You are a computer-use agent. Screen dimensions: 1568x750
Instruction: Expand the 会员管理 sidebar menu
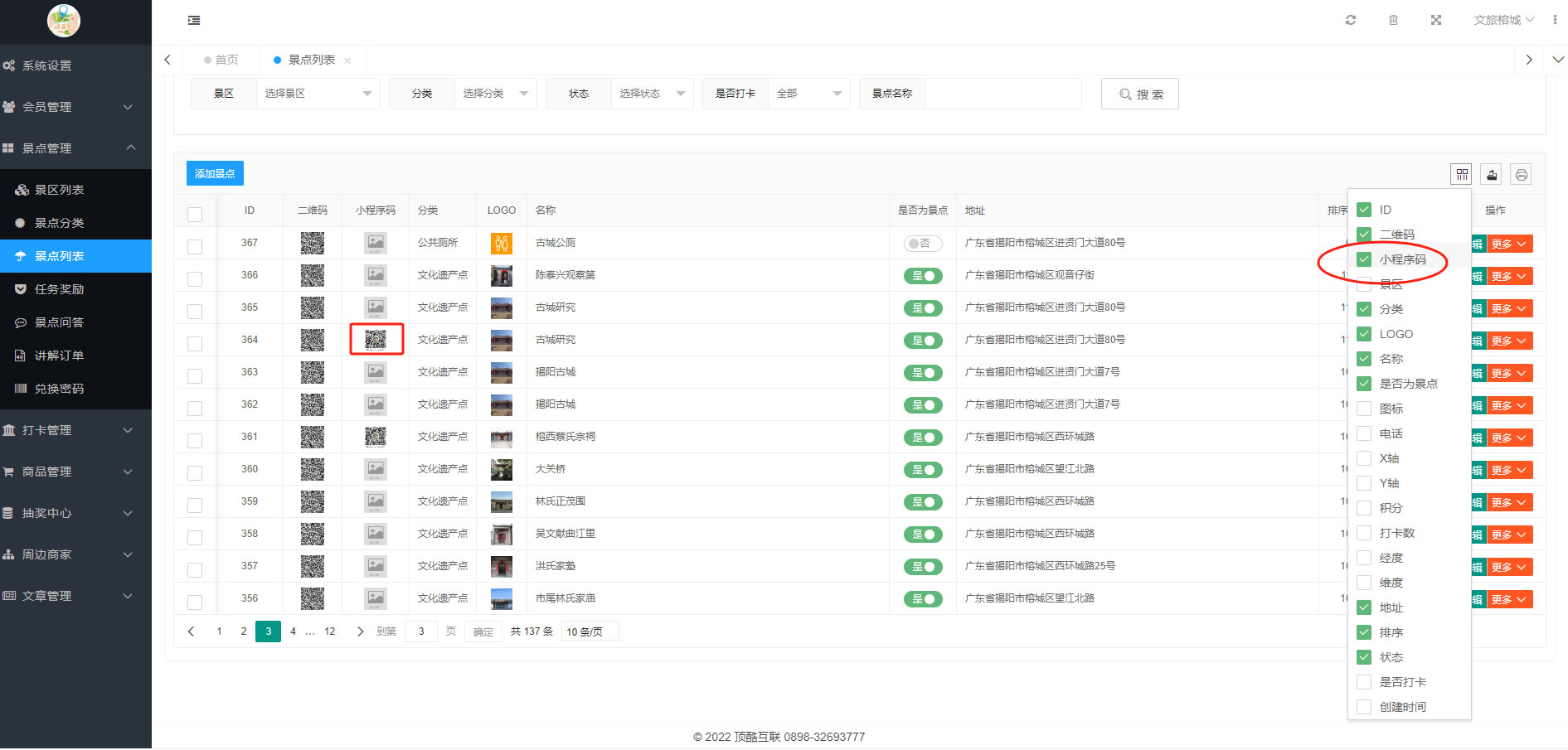pyautogui.click(x=75, y=107)
